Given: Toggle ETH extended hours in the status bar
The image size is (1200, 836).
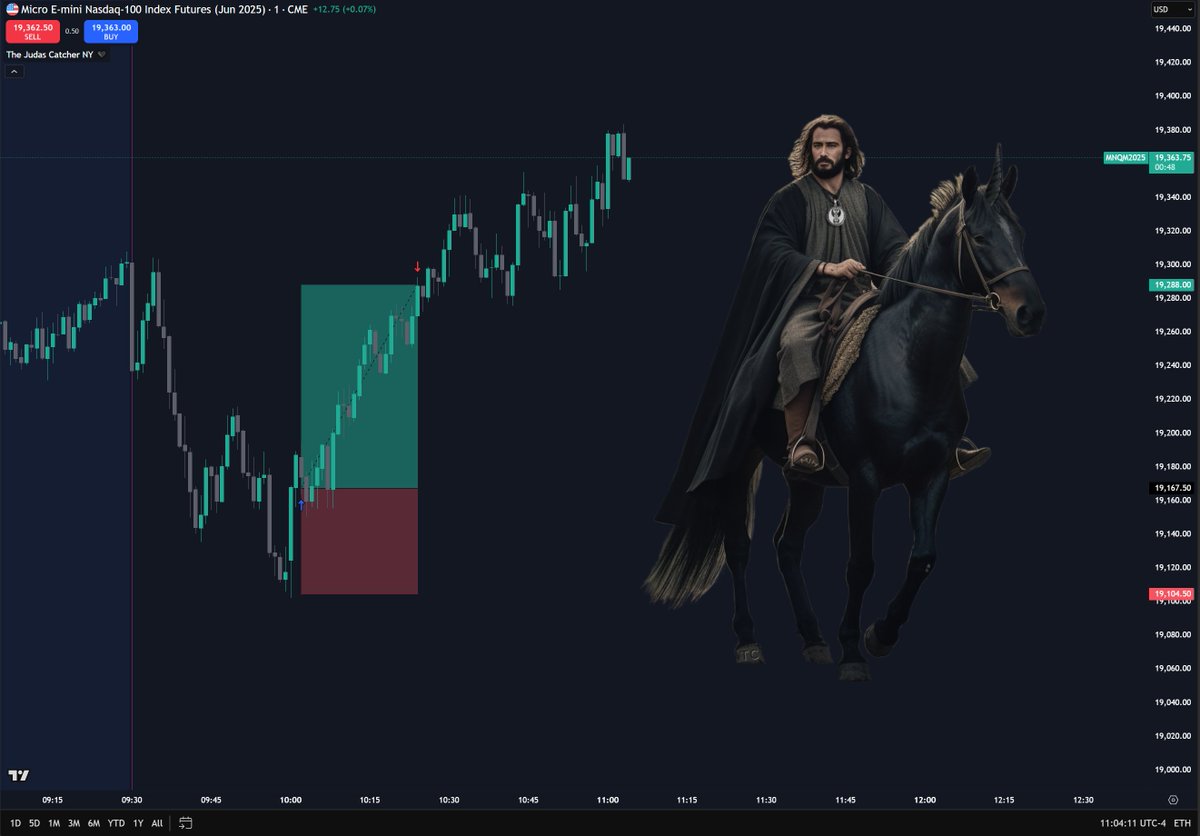Looking at the screenshot, I should (1184, 824).
